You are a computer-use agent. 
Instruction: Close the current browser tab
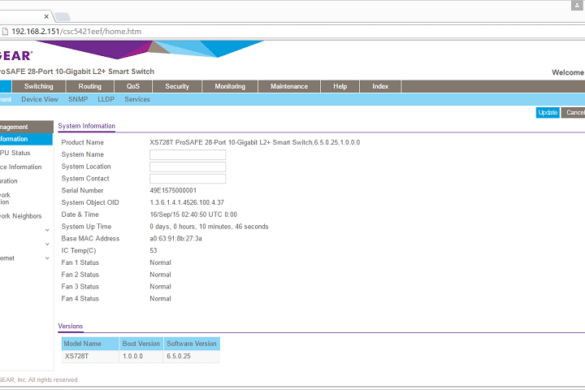[46, 16]
